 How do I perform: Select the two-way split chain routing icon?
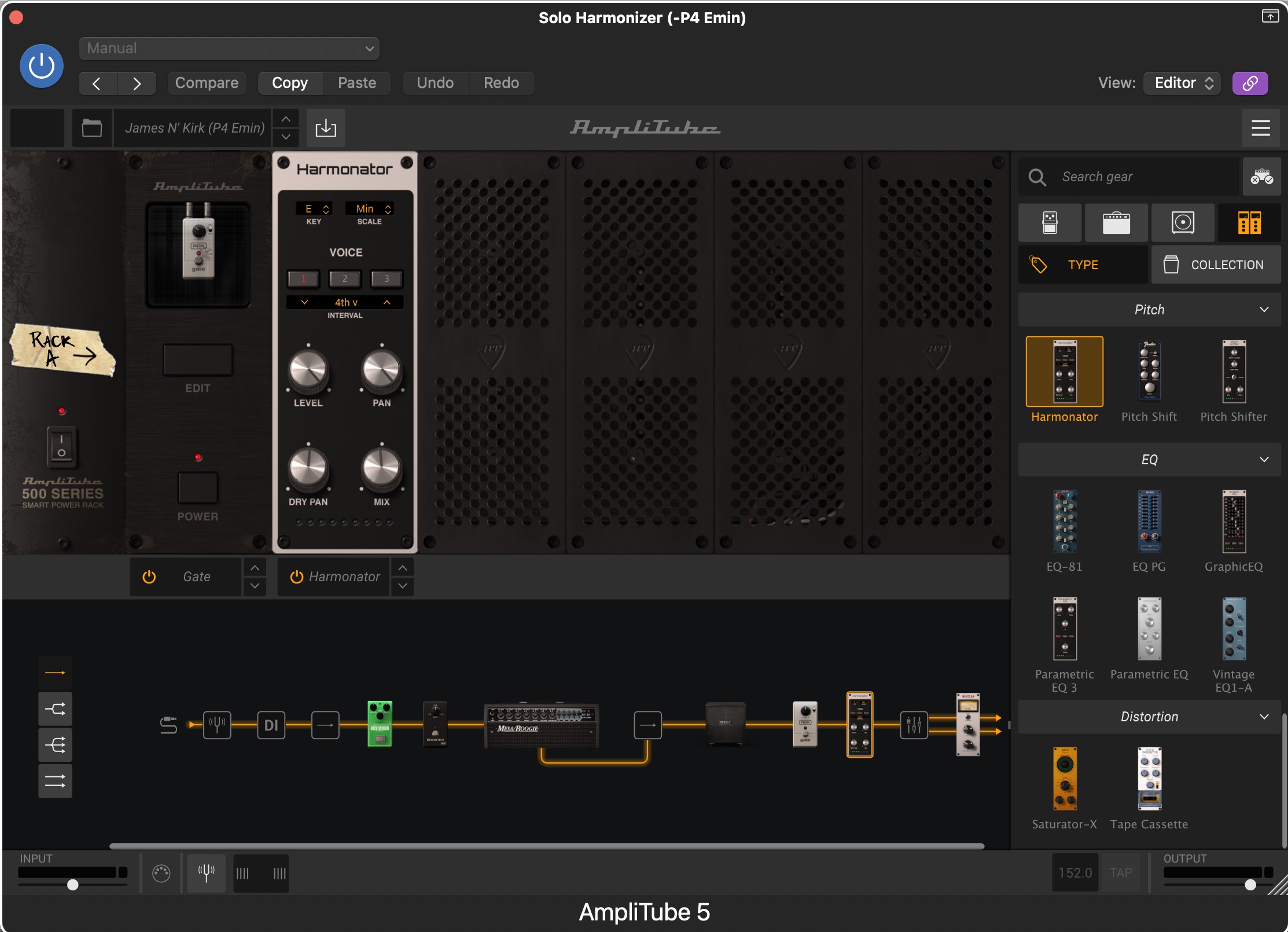click(56, 709)
